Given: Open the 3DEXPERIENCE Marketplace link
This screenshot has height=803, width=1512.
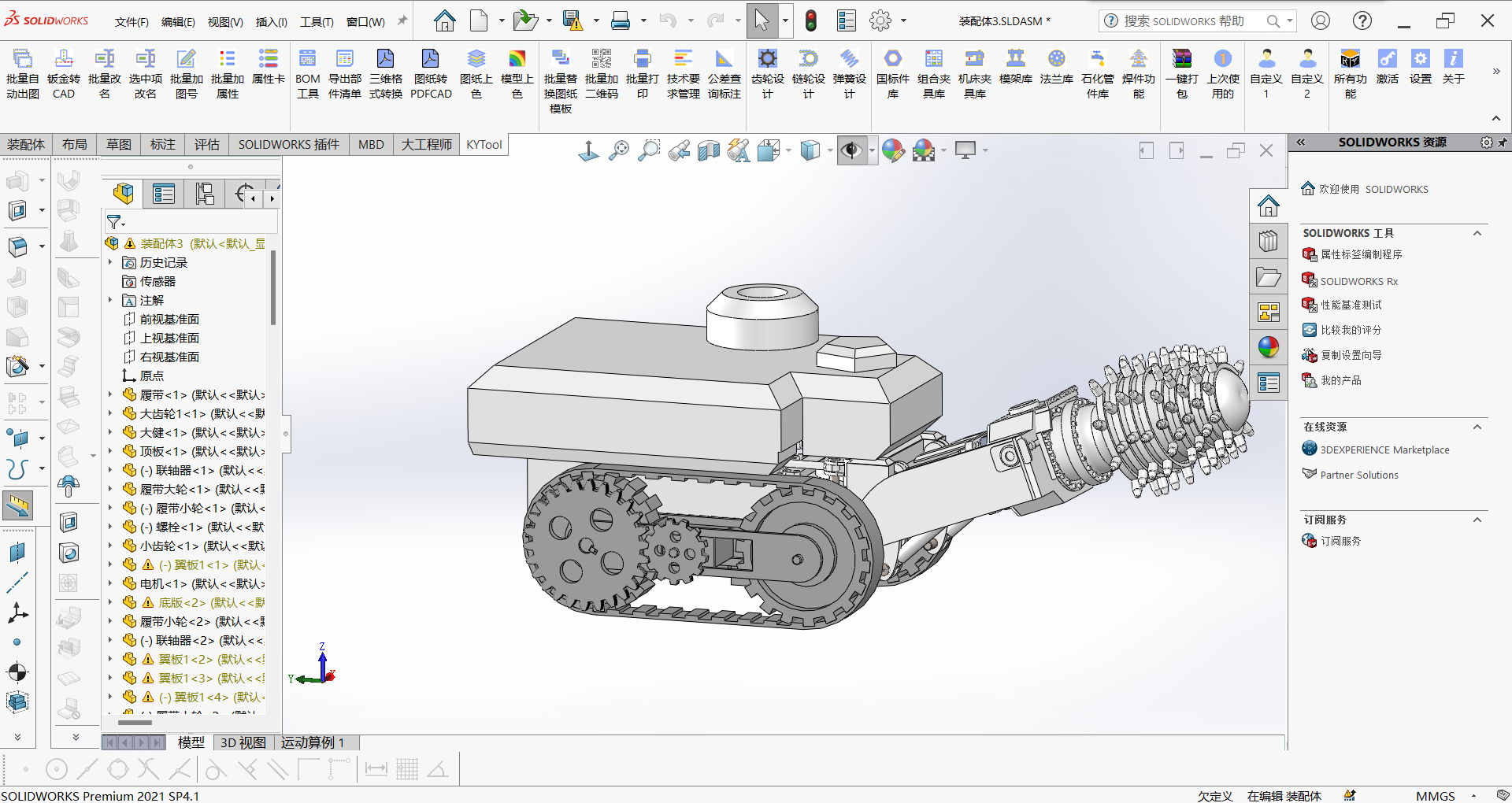Looking at the screenshot, I should pyautogui.click(x=1384, y=450).
